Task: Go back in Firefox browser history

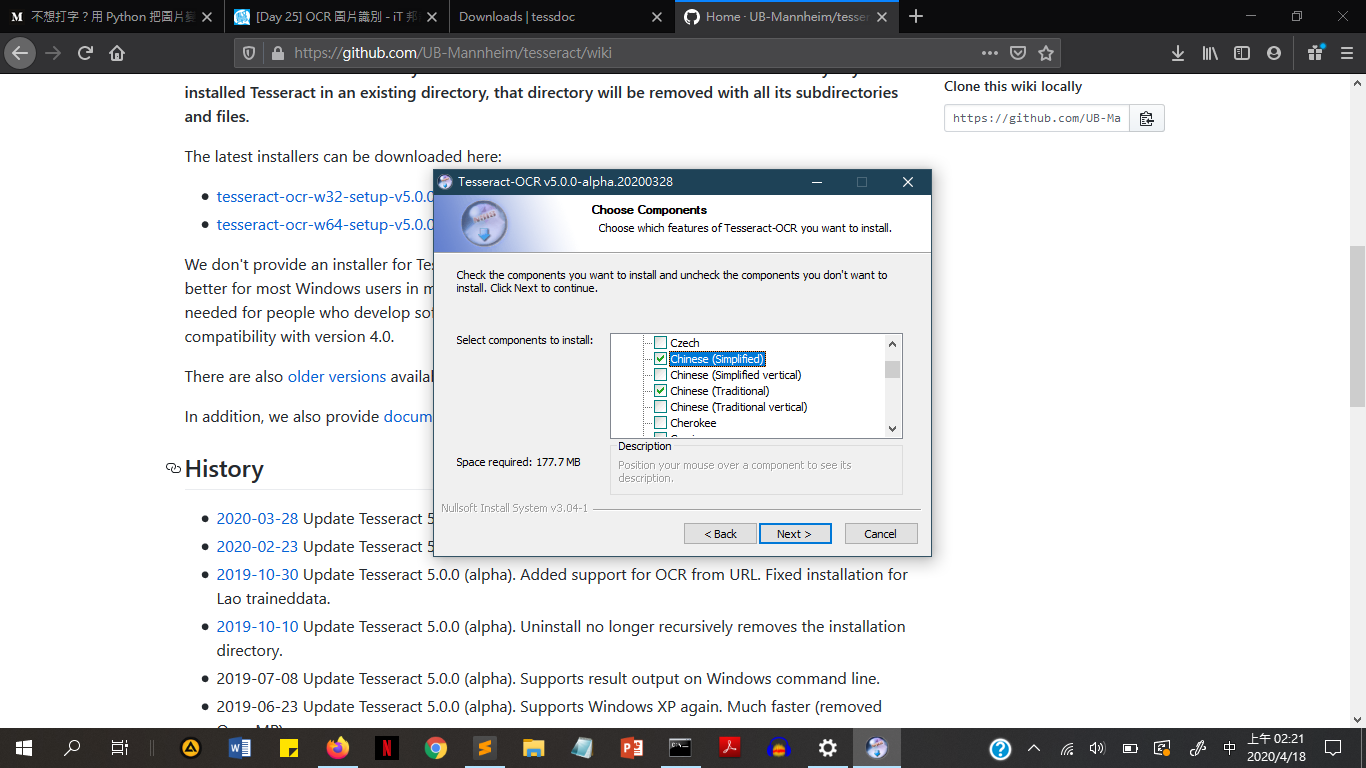Action: (20, 53)
